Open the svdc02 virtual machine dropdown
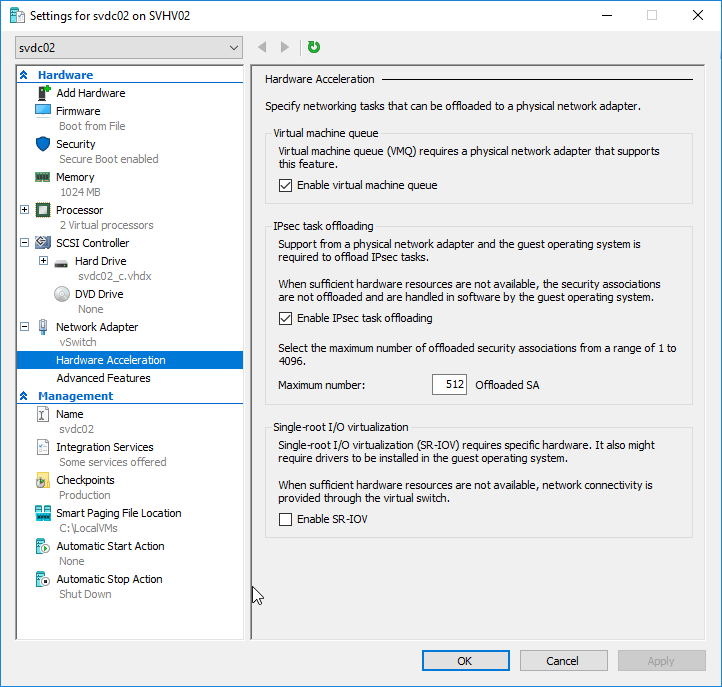 click(x=129, y=47)
